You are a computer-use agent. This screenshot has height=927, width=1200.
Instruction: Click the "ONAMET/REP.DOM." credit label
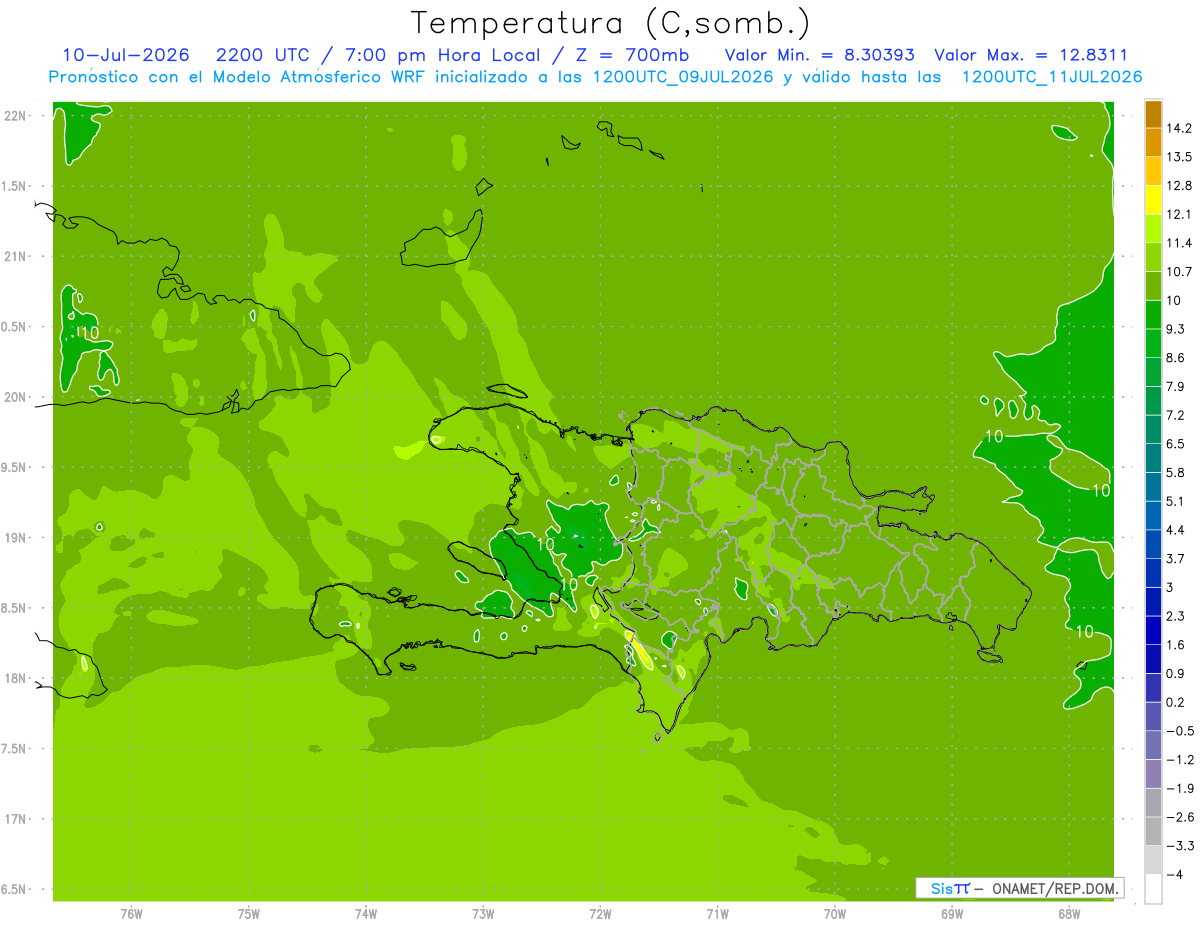pos(1056,888)
